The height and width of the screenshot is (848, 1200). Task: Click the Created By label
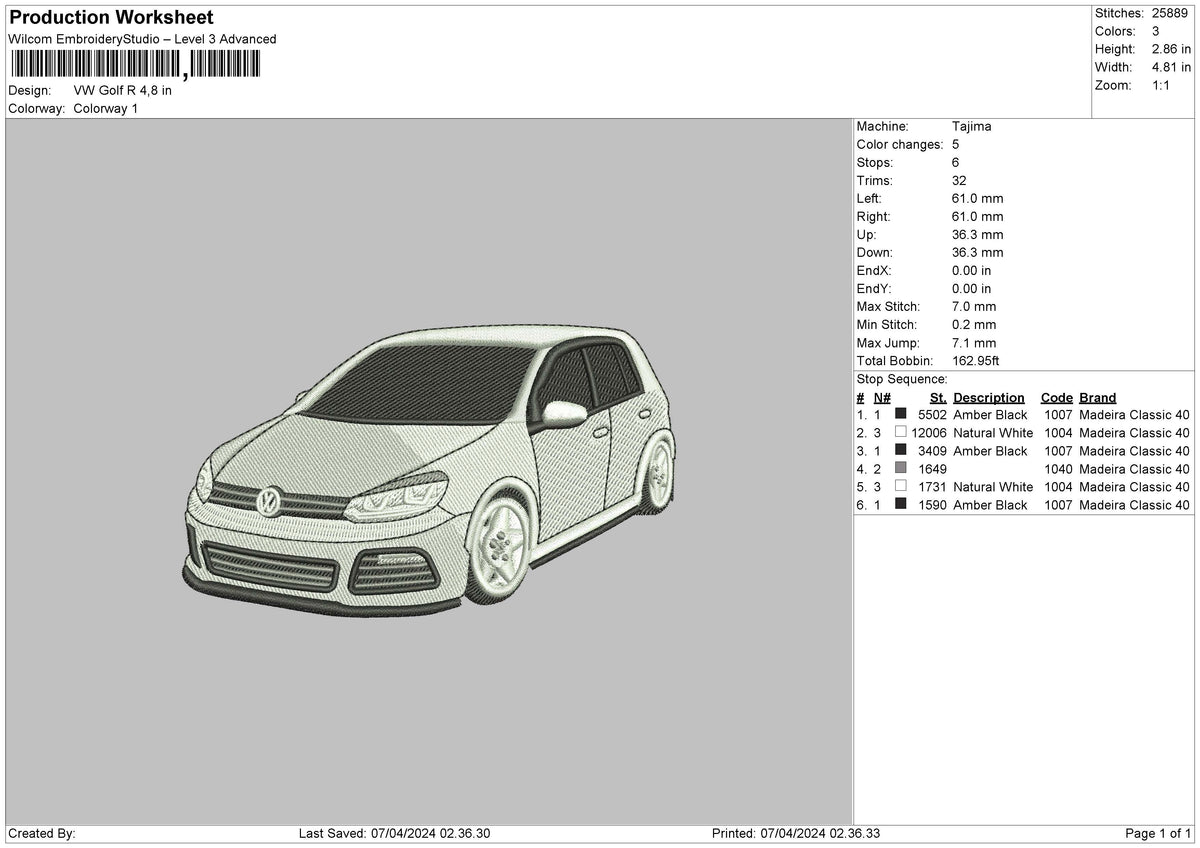42,834
